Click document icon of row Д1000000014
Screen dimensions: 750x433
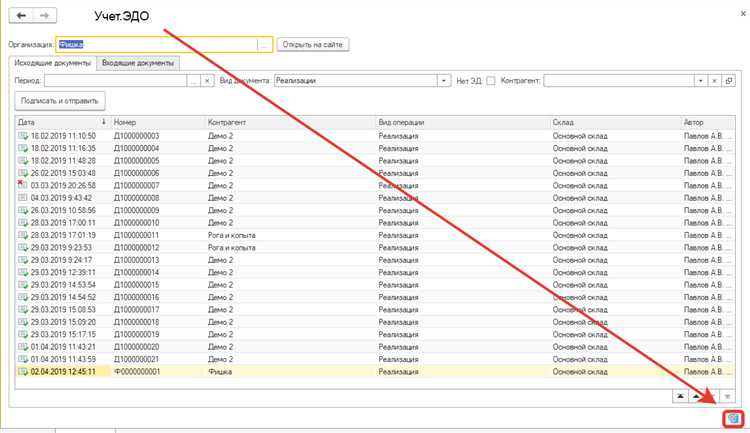(x=23, y=273)
